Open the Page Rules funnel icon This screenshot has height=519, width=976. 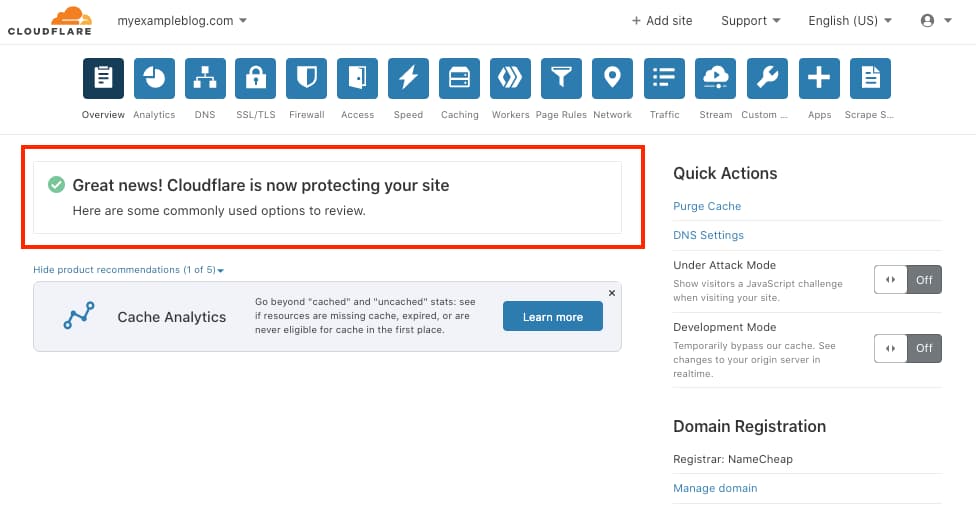pyautogui.click(x=561, y=78)
